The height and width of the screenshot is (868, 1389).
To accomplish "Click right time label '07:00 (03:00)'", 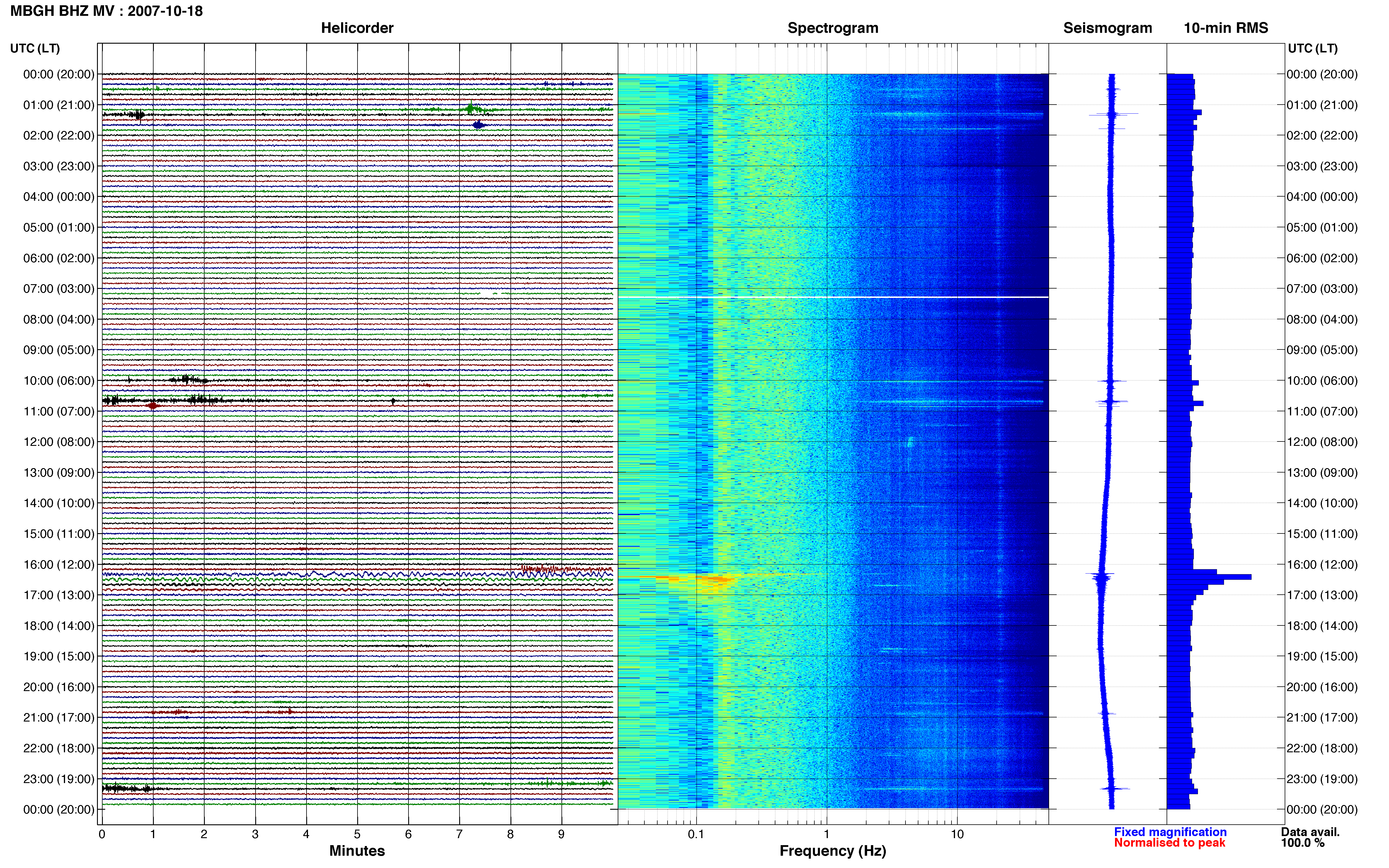I will pyautogui.click(x=1322, y=289).
